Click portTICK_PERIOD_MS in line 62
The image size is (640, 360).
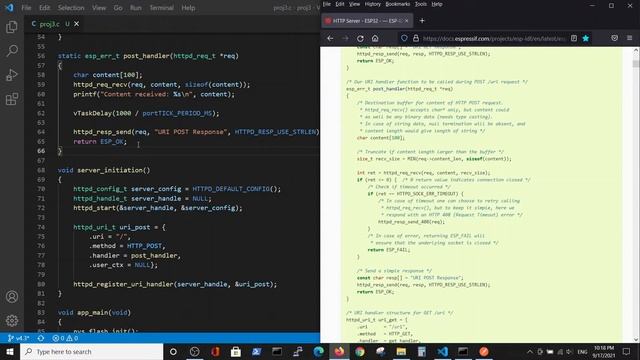pyautogui.click(x=177, y=113)
